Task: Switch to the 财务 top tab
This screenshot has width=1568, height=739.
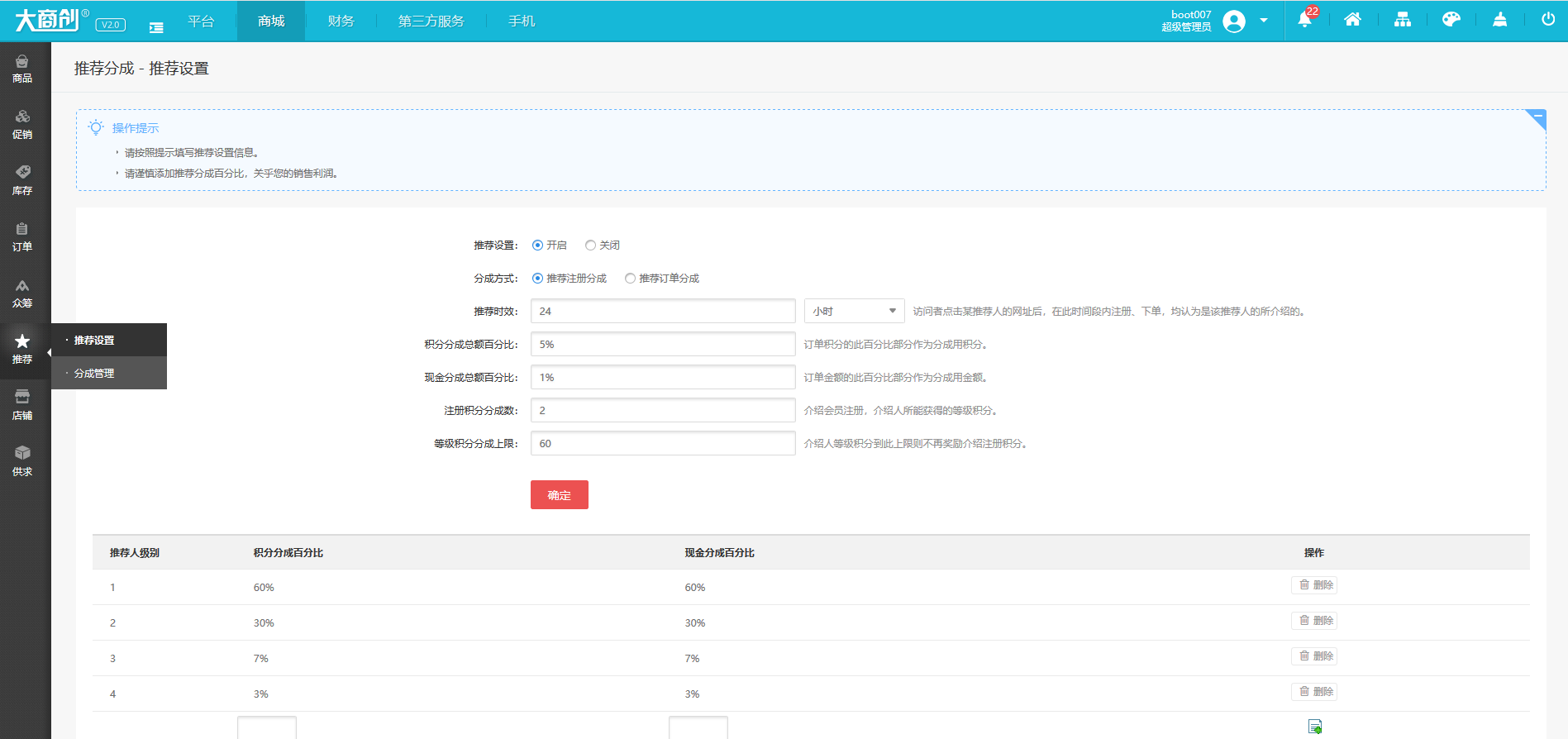Action: (x=341, y=21)
